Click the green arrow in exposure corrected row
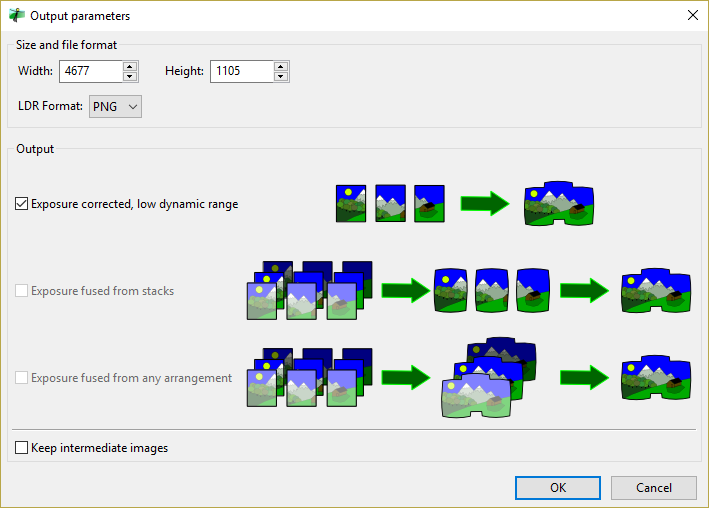The width and height of the screenshot is (709, 508). (484, 204)
